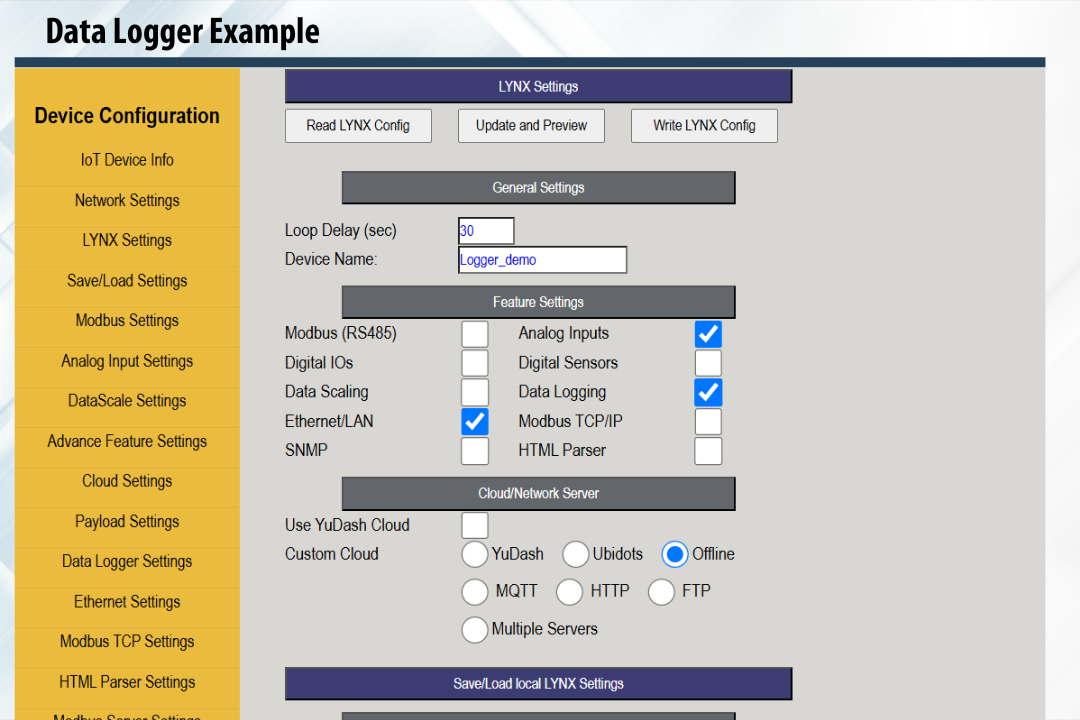1080x720 pixels.
Task: Enable the SNMP feature checkbox
Action: (475, 451)
